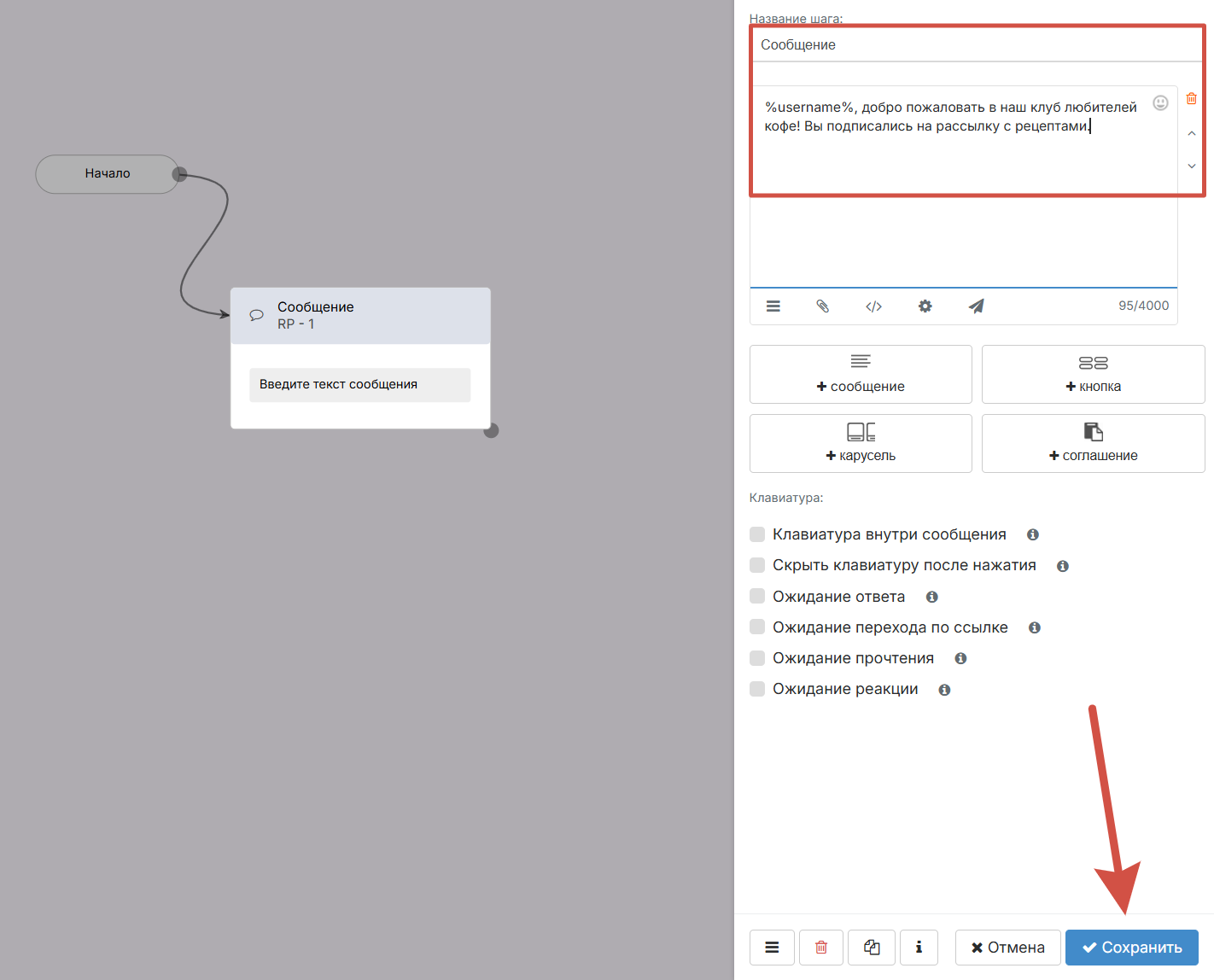The image size is (1214, 980).
Task: Add a карусель block
Action: tap(861, 443)
